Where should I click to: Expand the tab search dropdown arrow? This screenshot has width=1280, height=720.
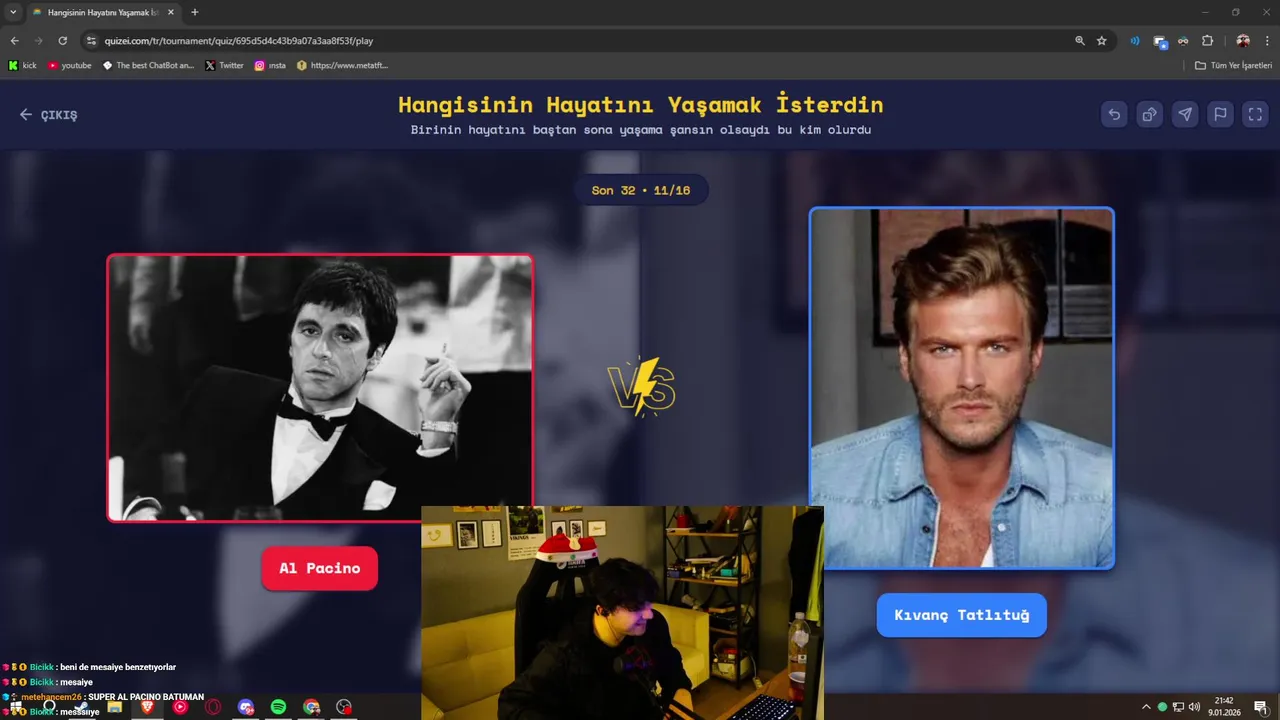(x=13, y=12)
